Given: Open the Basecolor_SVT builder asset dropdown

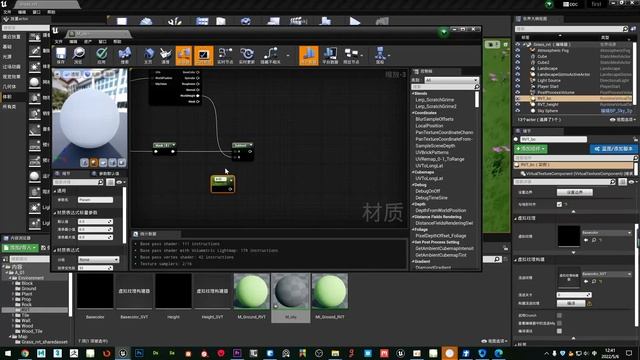Looking at the screenshot, I should [607, 274].
